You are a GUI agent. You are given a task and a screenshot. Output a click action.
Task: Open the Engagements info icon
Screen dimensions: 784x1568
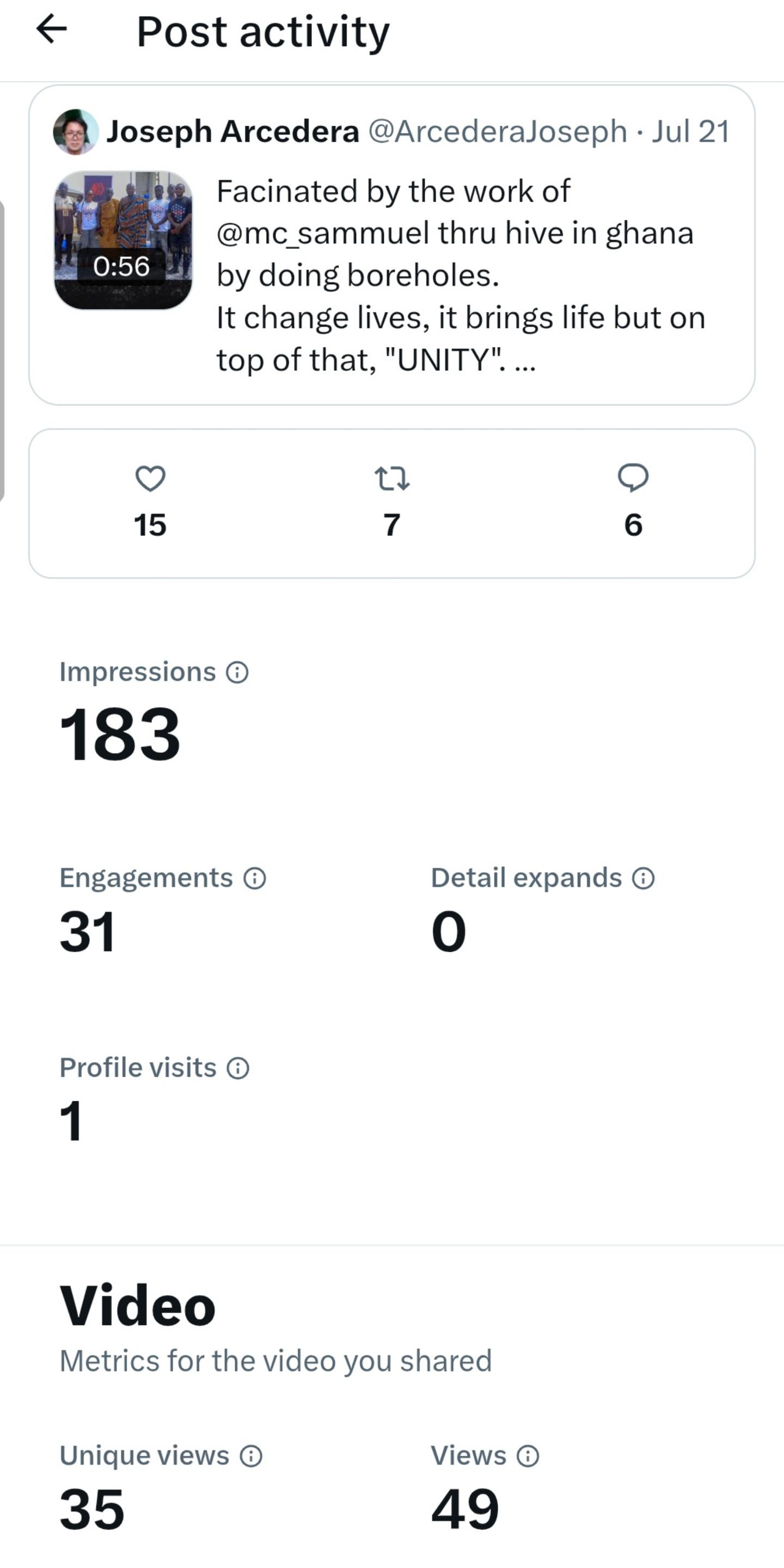click(254, 878)
